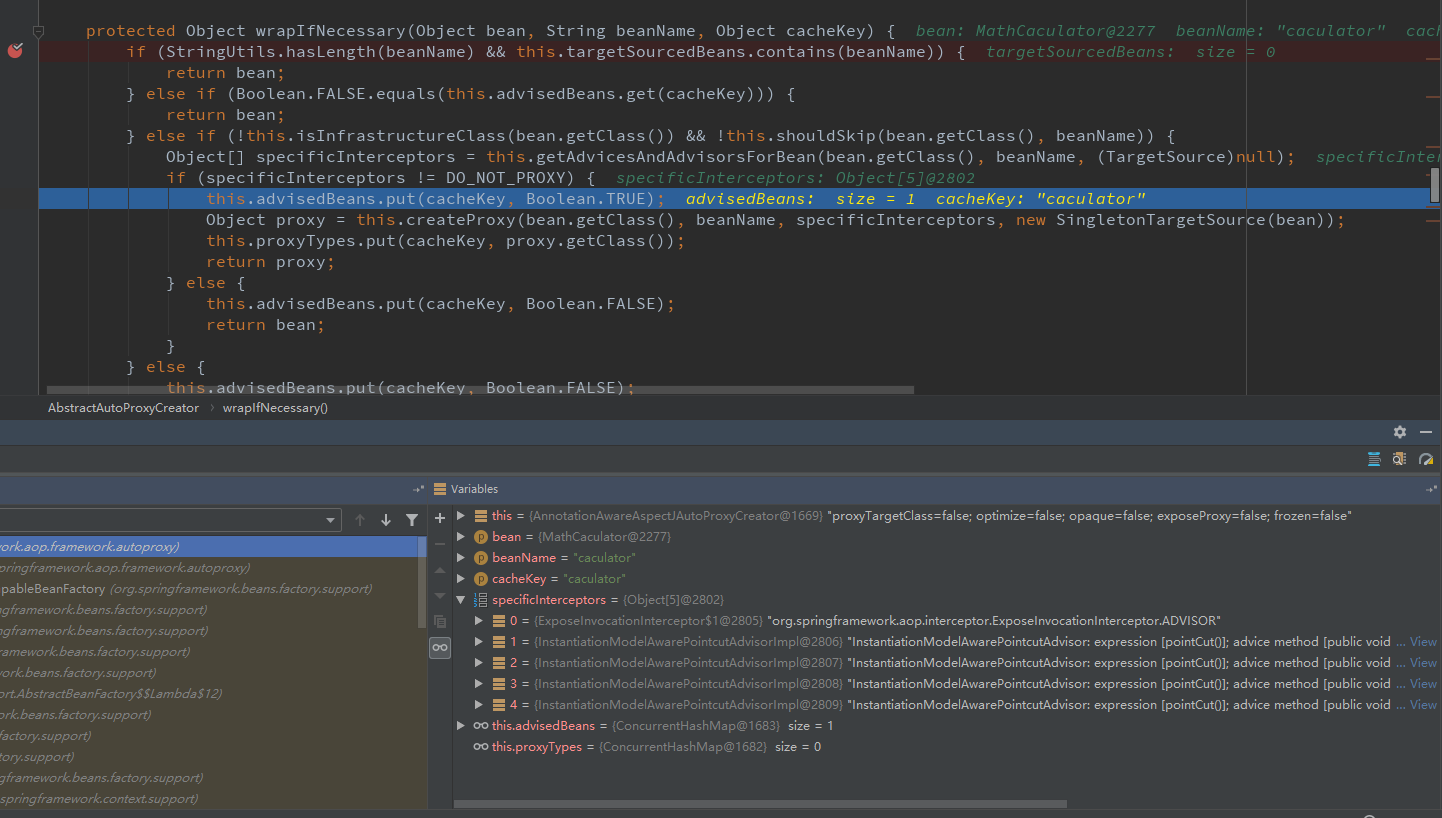Expand array element 0 ExposeInvocationInterceptor
The image size is (1442, 818).
[479, 621]
